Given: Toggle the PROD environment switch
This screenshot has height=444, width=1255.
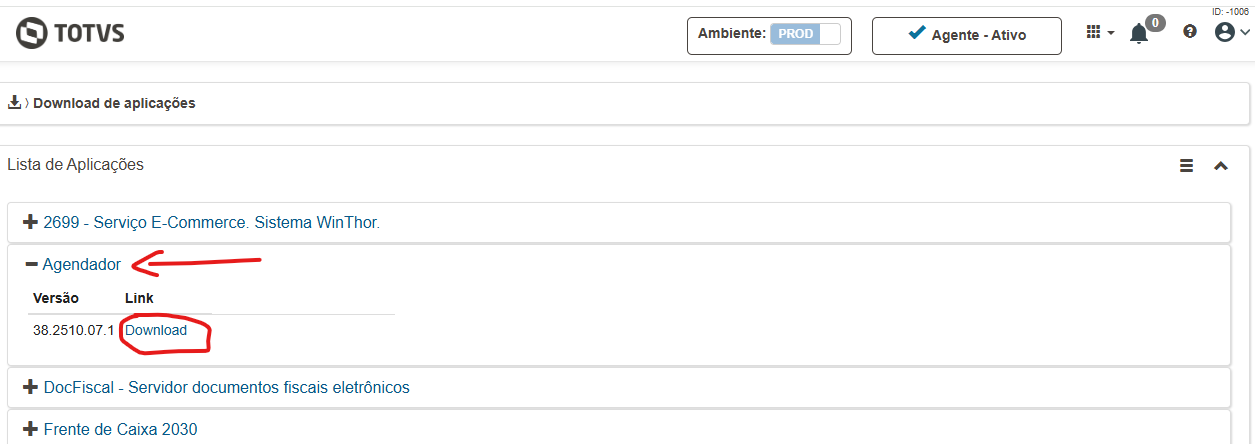Looking at the screenshot, I should [x=806, y=34].
